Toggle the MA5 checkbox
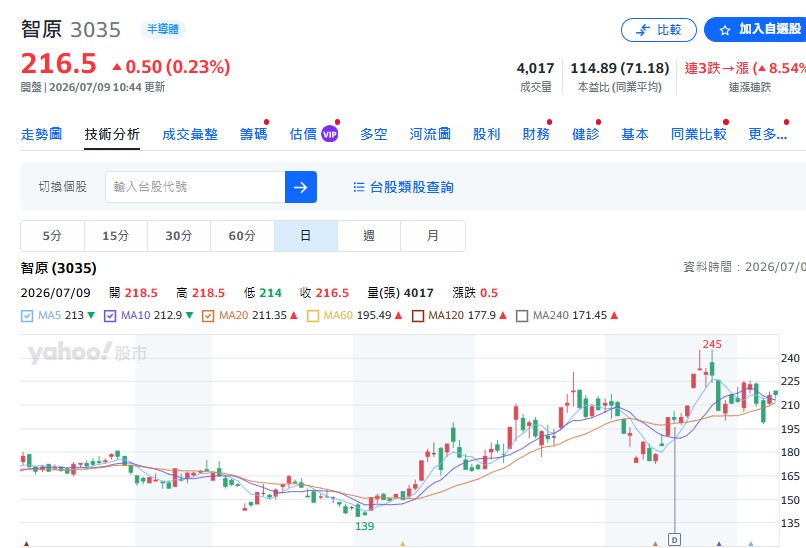 27,316
